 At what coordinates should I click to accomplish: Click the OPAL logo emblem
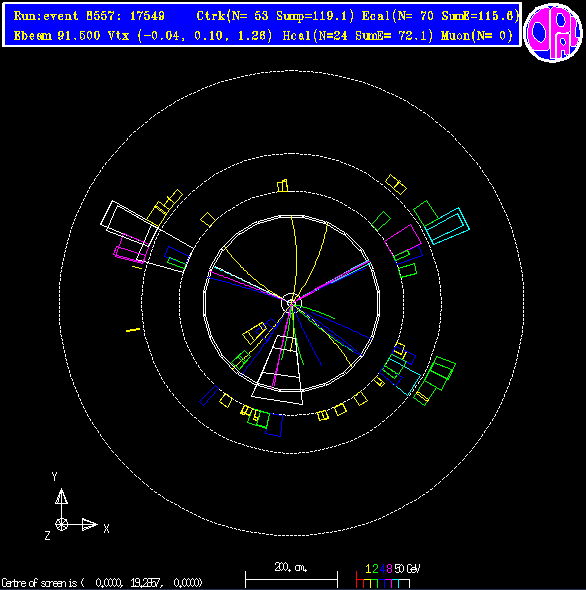pyautogui.click(x=553, y=33)
